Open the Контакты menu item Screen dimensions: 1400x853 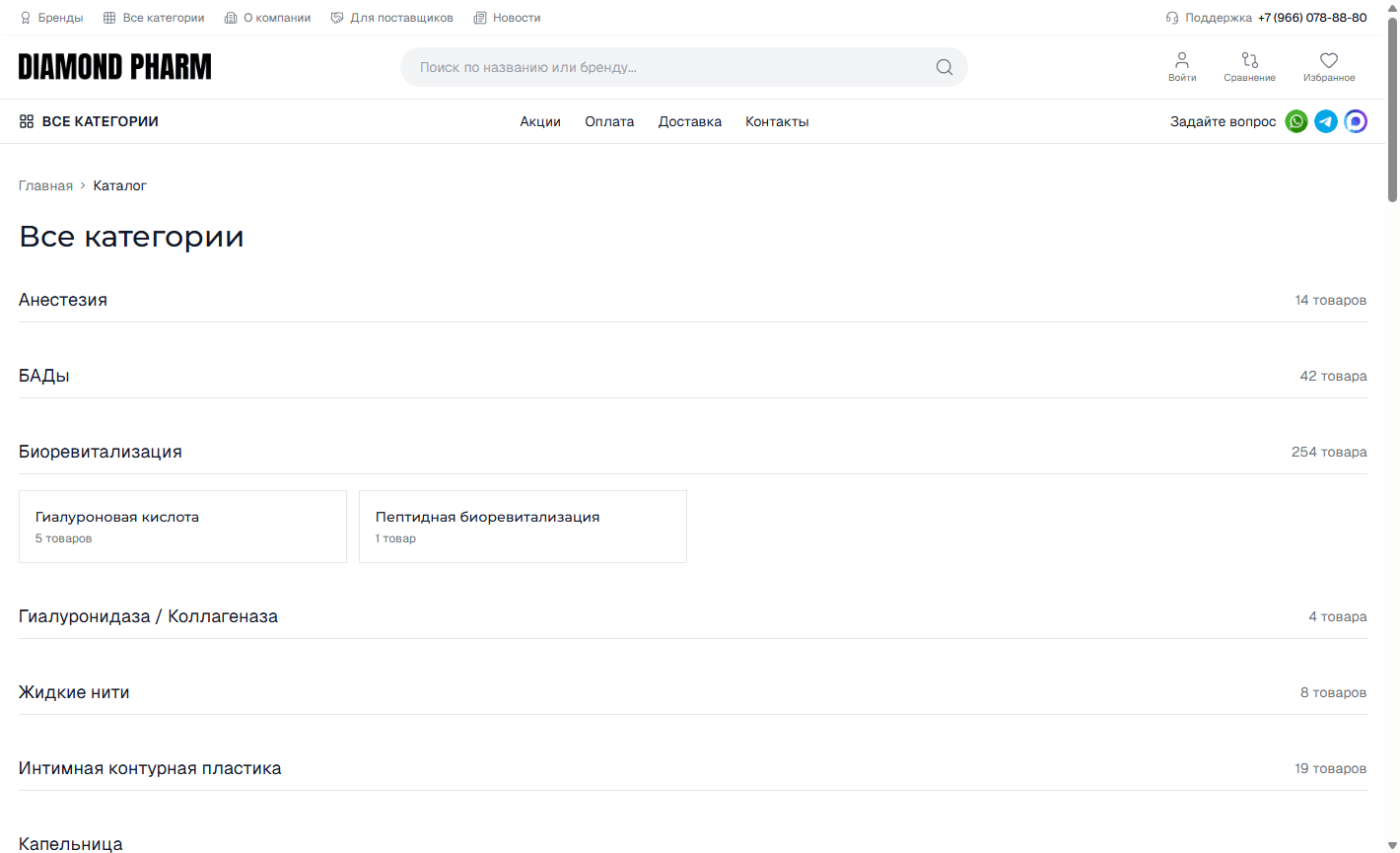777,122
